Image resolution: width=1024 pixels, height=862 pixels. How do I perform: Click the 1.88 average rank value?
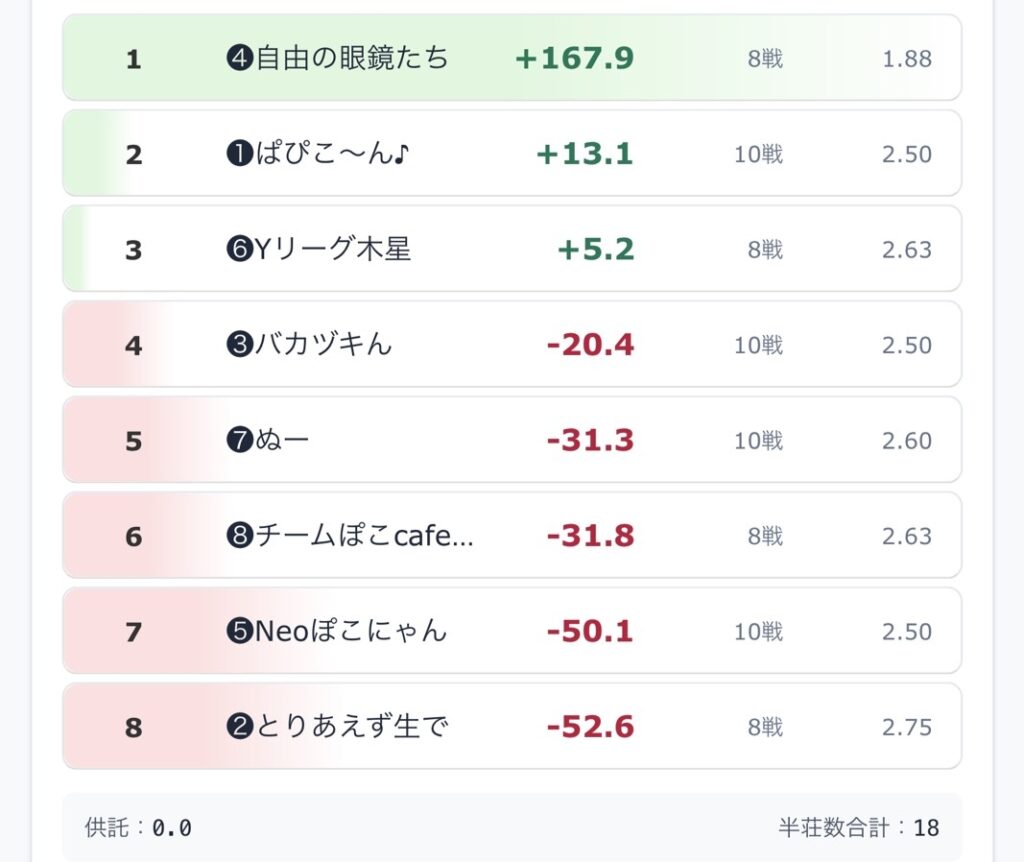pyautogui.click(x=906, y=59)
